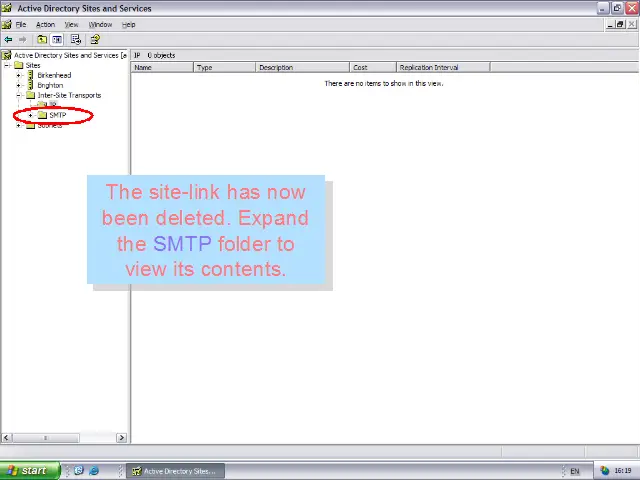Expand the Birkenhead site node

[18, 75]
